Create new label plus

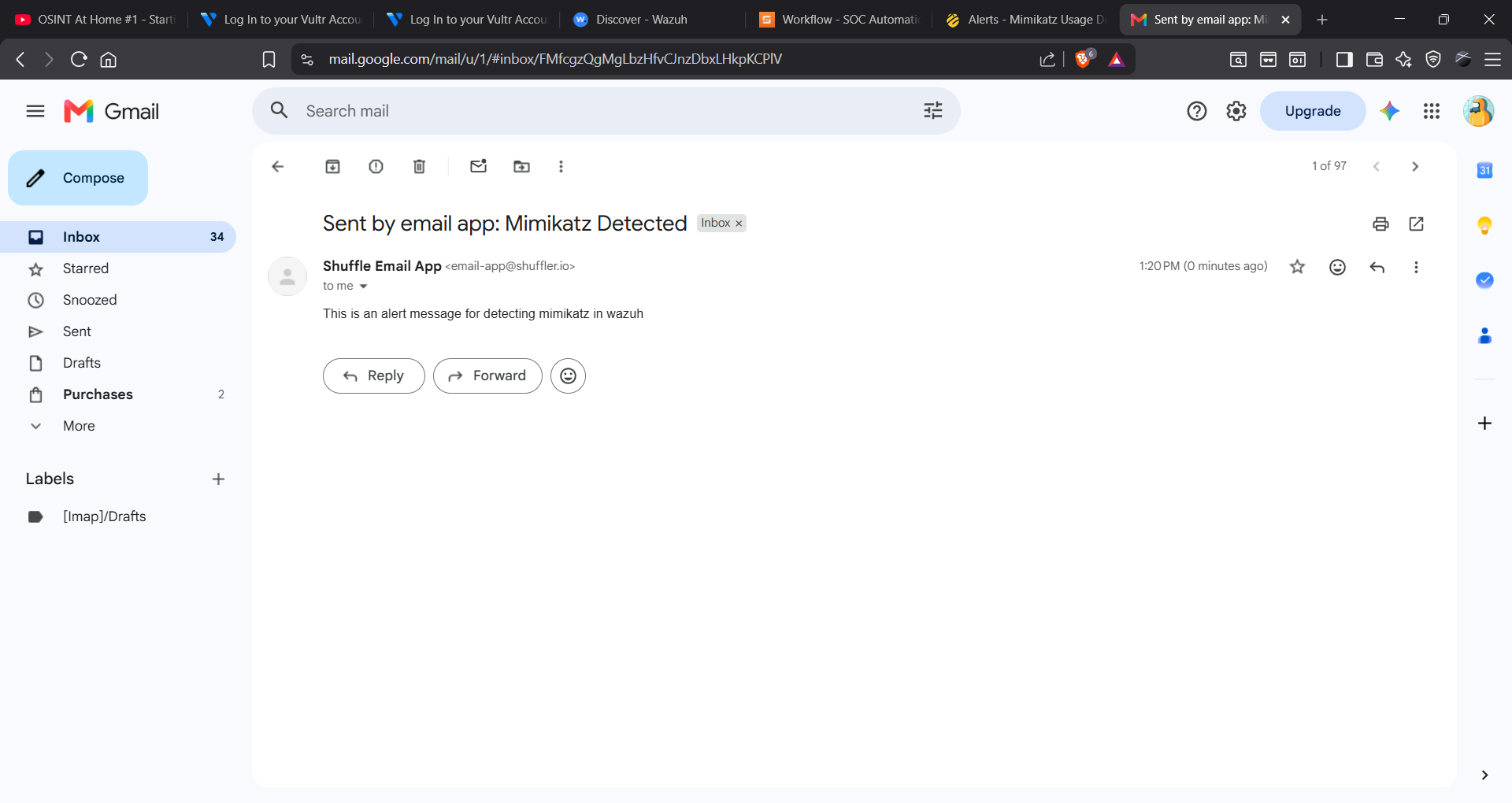(x=218, y=479)
